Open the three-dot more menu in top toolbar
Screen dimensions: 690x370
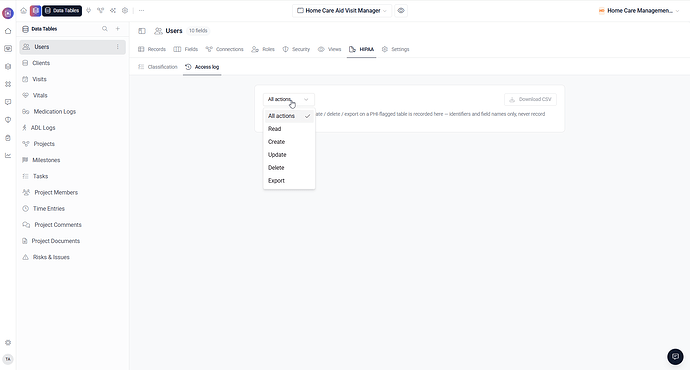pyautogui.click(x=141, y=11)
